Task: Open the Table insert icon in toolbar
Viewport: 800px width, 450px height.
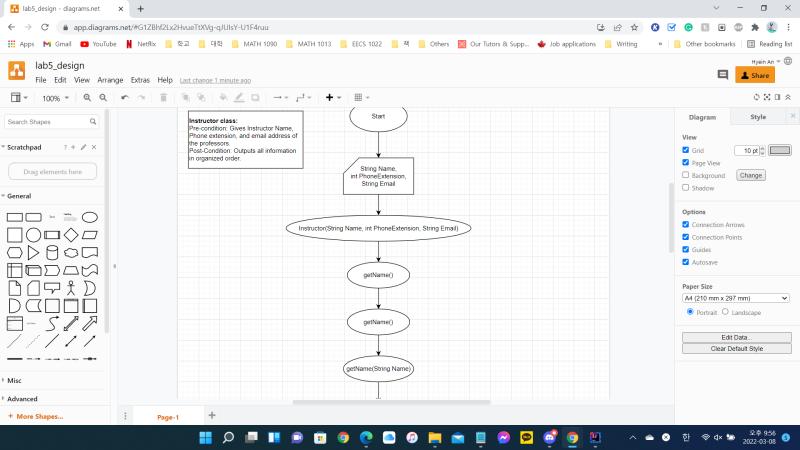Action: tap(361, 97)
